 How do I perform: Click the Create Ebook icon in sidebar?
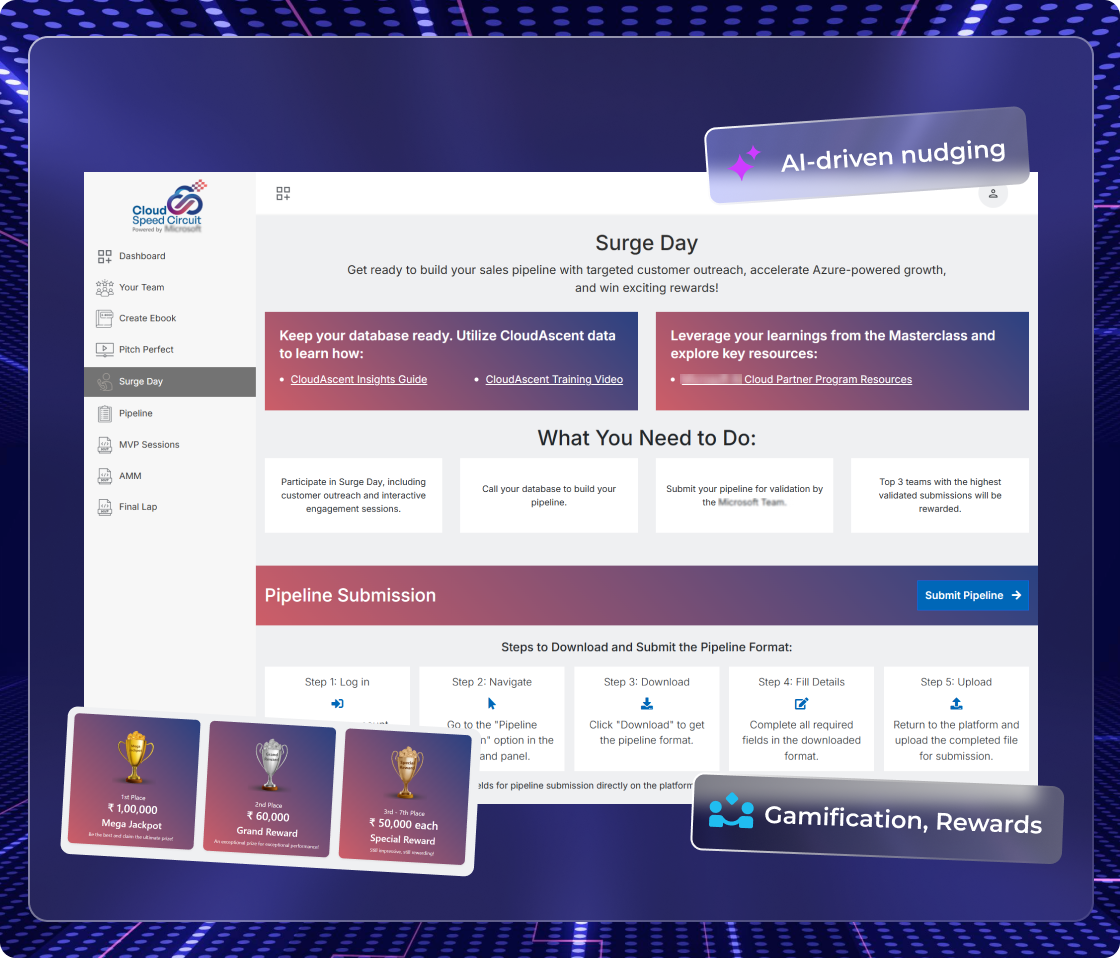pyautogui.click(x=104, y=319)
